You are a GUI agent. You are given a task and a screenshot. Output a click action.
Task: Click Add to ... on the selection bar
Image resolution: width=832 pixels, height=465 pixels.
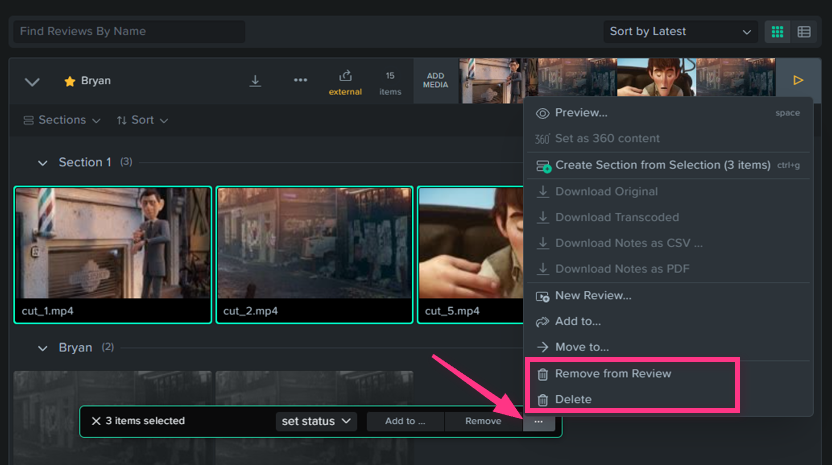[x=405, y=421]
